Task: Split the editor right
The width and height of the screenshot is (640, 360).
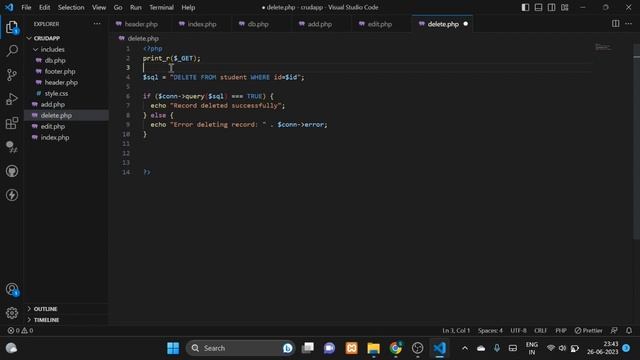Action: pos(616,24)
